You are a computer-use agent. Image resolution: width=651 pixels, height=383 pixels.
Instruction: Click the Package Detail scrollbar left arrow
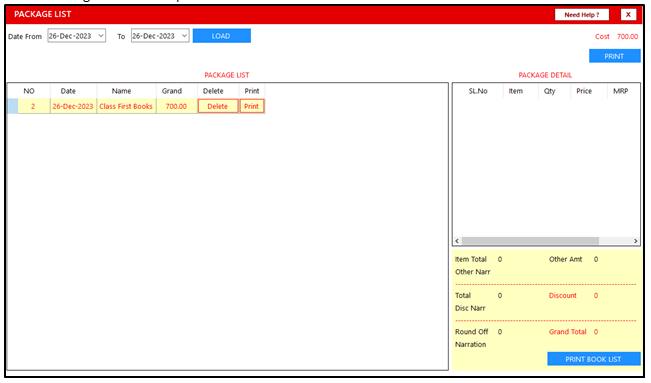[457, 241]
